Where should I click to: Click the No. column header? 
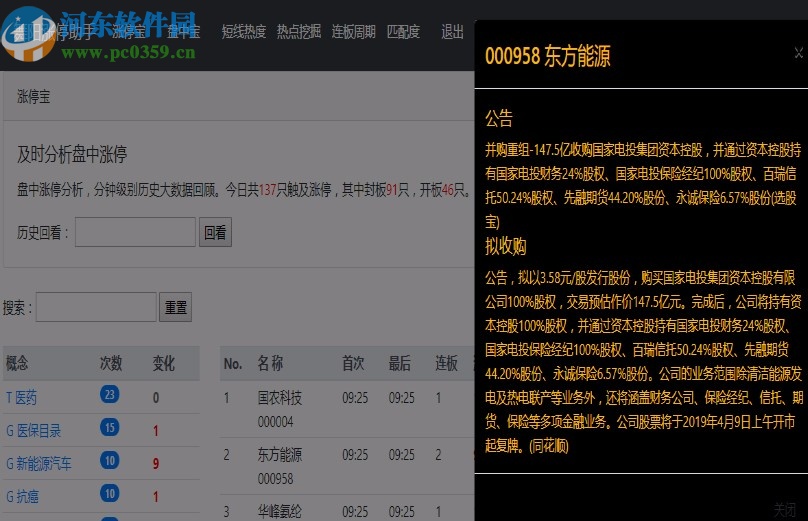pyautogui.click(x=233, y=364)
